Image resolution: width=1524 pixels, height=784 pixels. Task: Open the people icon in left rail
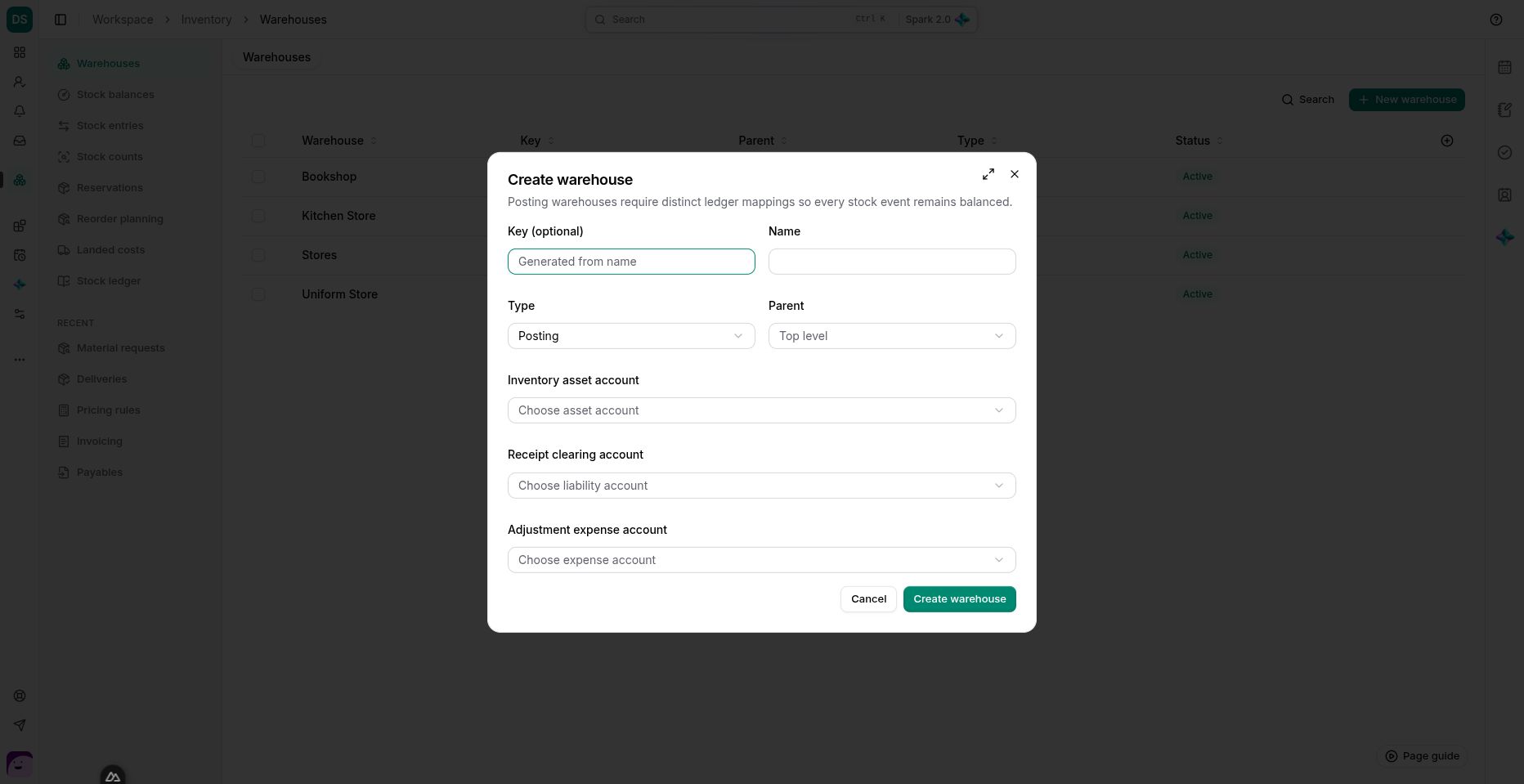pyautogui.click(x=20, y=82)
